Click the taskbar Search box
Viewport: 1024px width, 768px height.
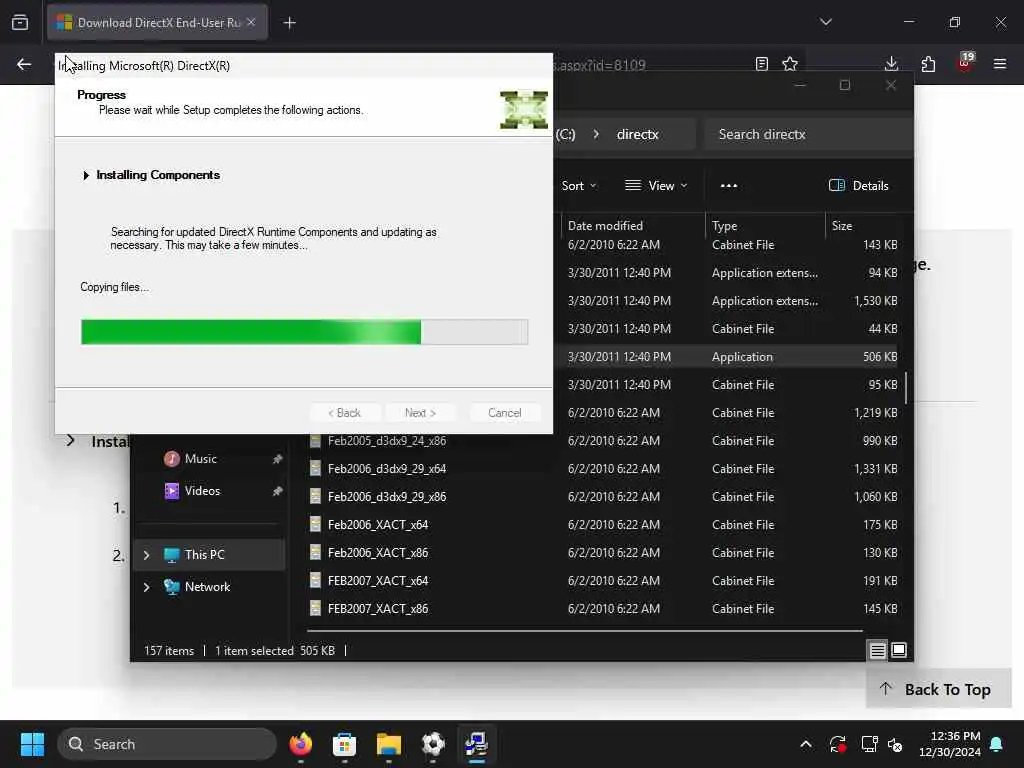(167, 744)
